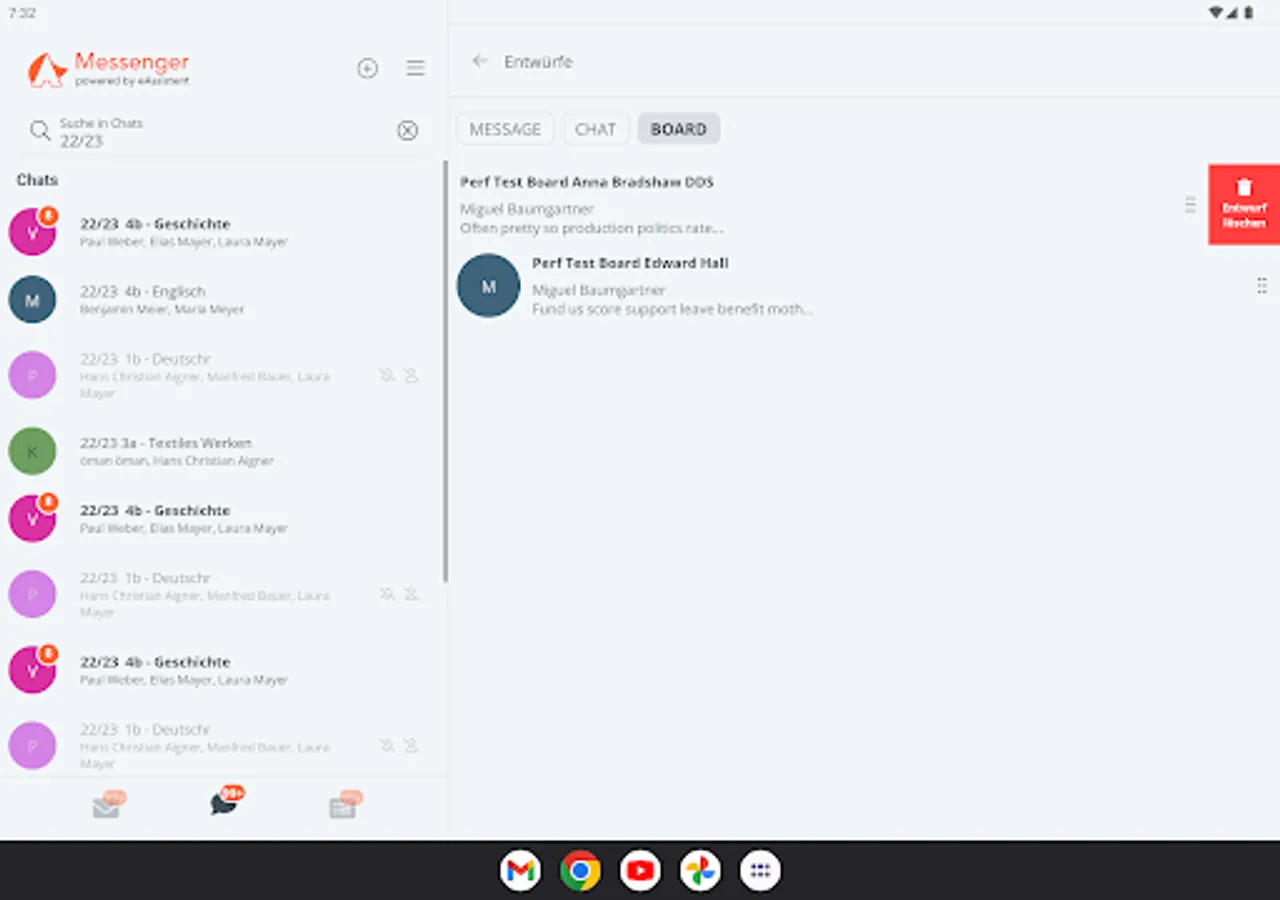This screenshot has height=900, width=1280.
Task: Click drag handle on Anna Bradshaw draft
Action: pos(1190,205)
